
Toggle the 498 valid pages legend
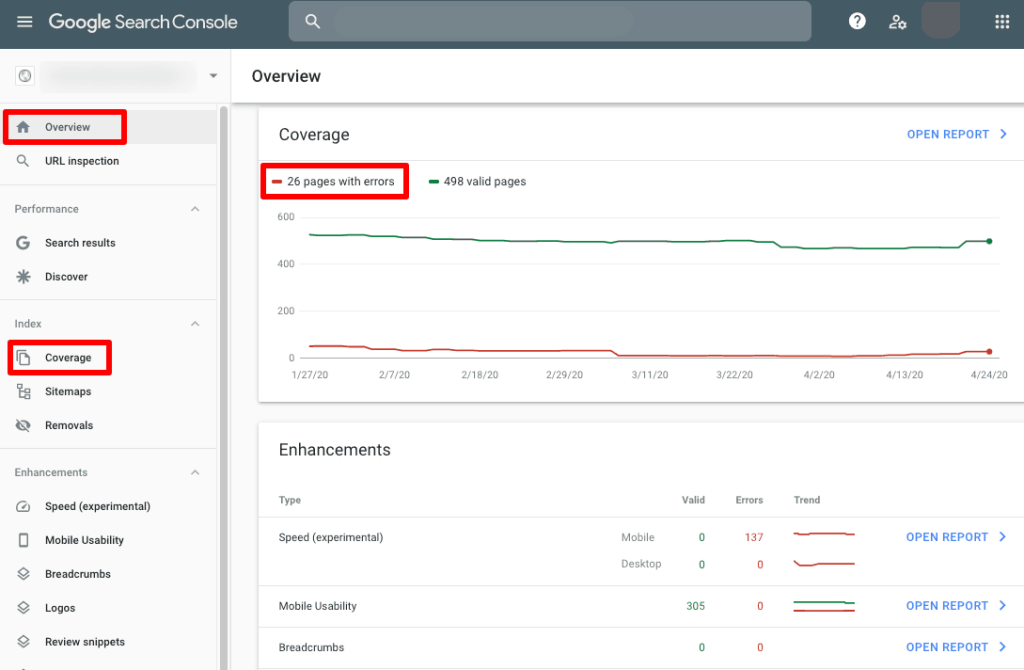(477, 182)
